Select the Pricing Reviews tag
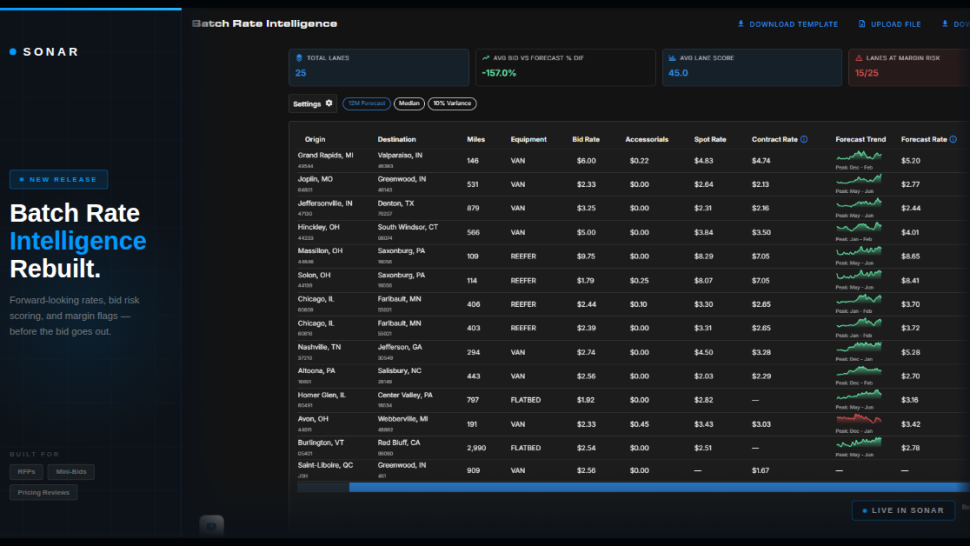 coord(43,492)
